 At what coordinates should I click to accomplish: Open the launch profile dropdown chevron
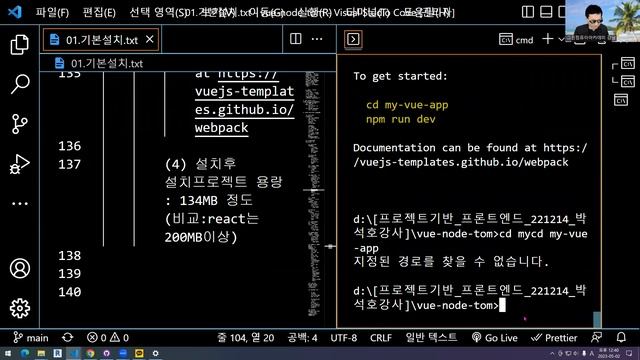[x=561, y=40]
